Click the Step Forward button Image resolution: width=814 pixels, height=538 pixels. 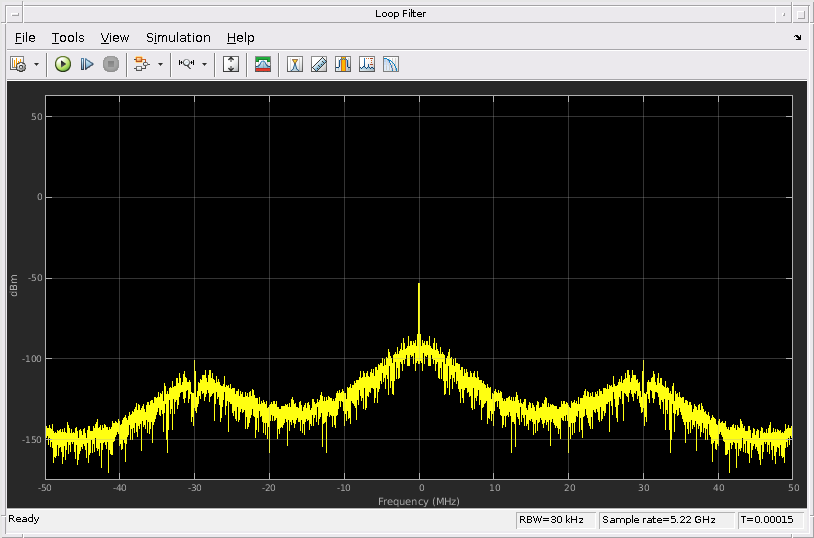[x=87, y=64]
